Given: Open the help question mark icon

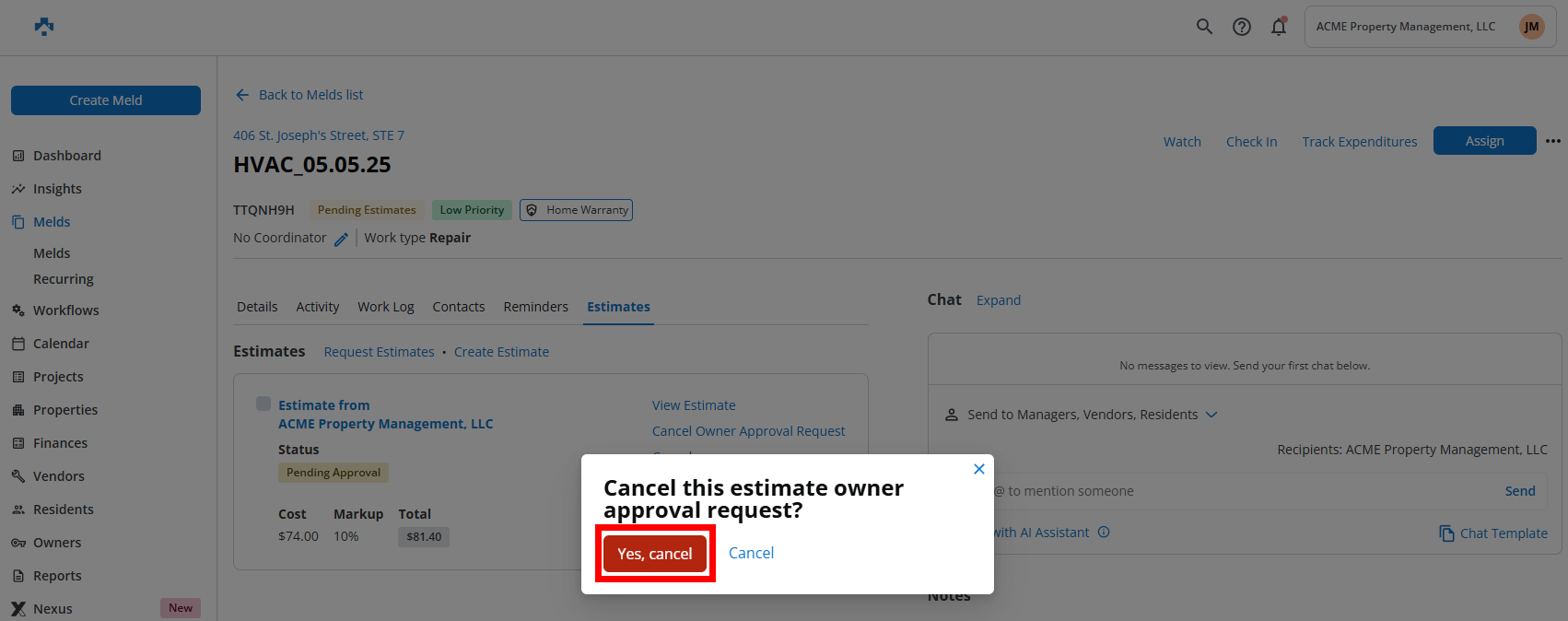Looking at the screenshot, I should click(1242, 27).
